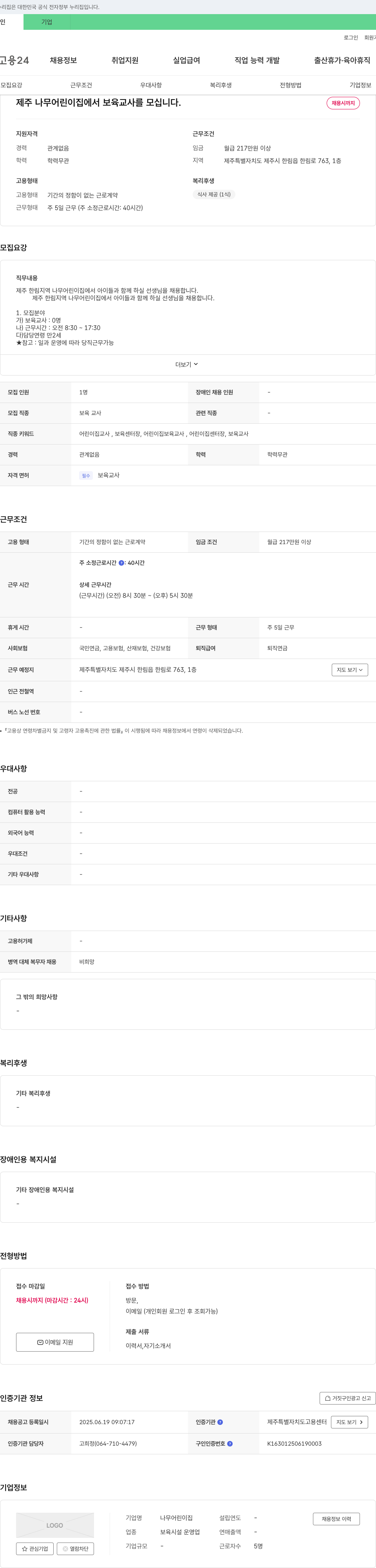Jump to 모집요강 section tab
The image size is (376, 1568).
click(12, 85)
